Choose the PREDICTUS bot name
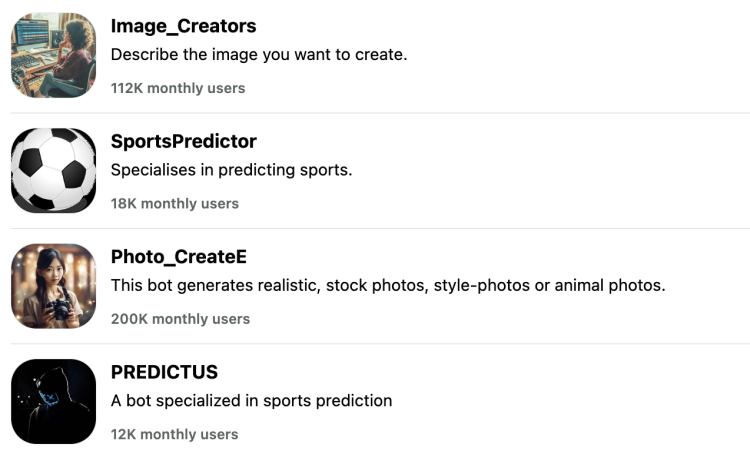Image resolution: width=750 pixels, height=451 pixels. tap(164, 372)
